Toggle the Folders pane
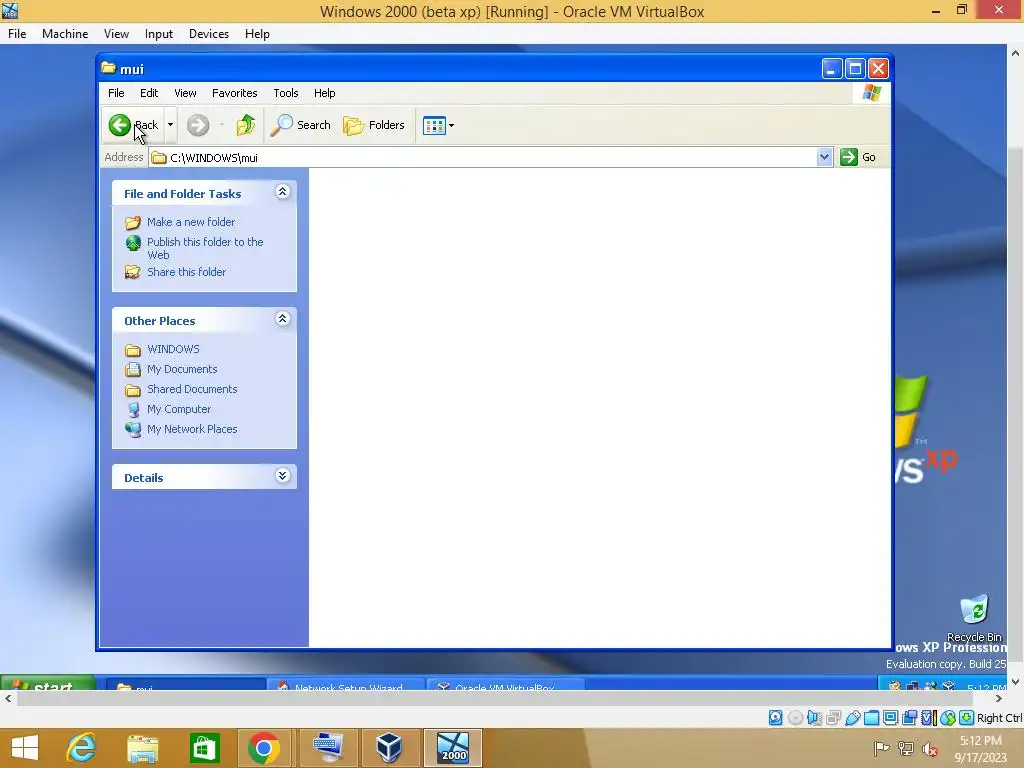The width and height of the screenshot is (1024, 768). (374, 125)
